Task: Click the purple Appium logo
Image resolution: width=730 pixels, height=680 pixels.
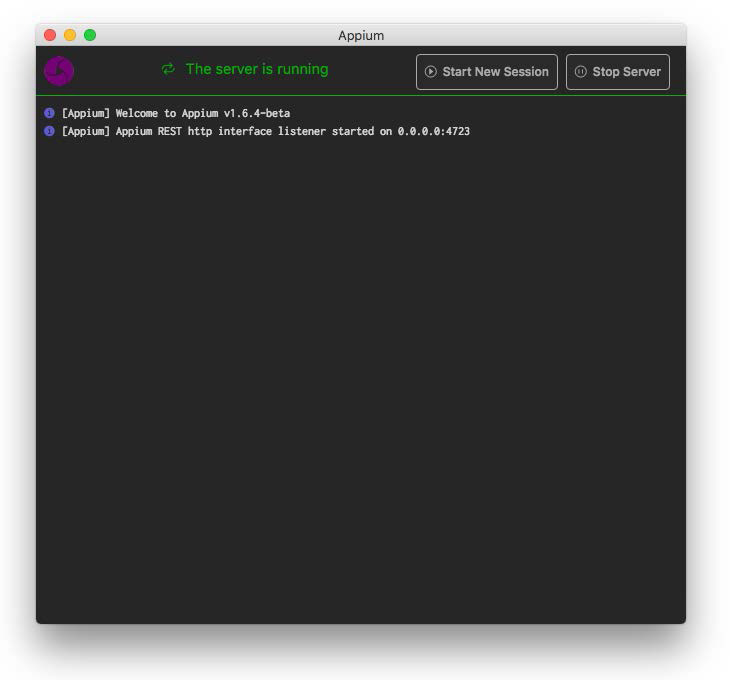Action: [x=59, y=71]
